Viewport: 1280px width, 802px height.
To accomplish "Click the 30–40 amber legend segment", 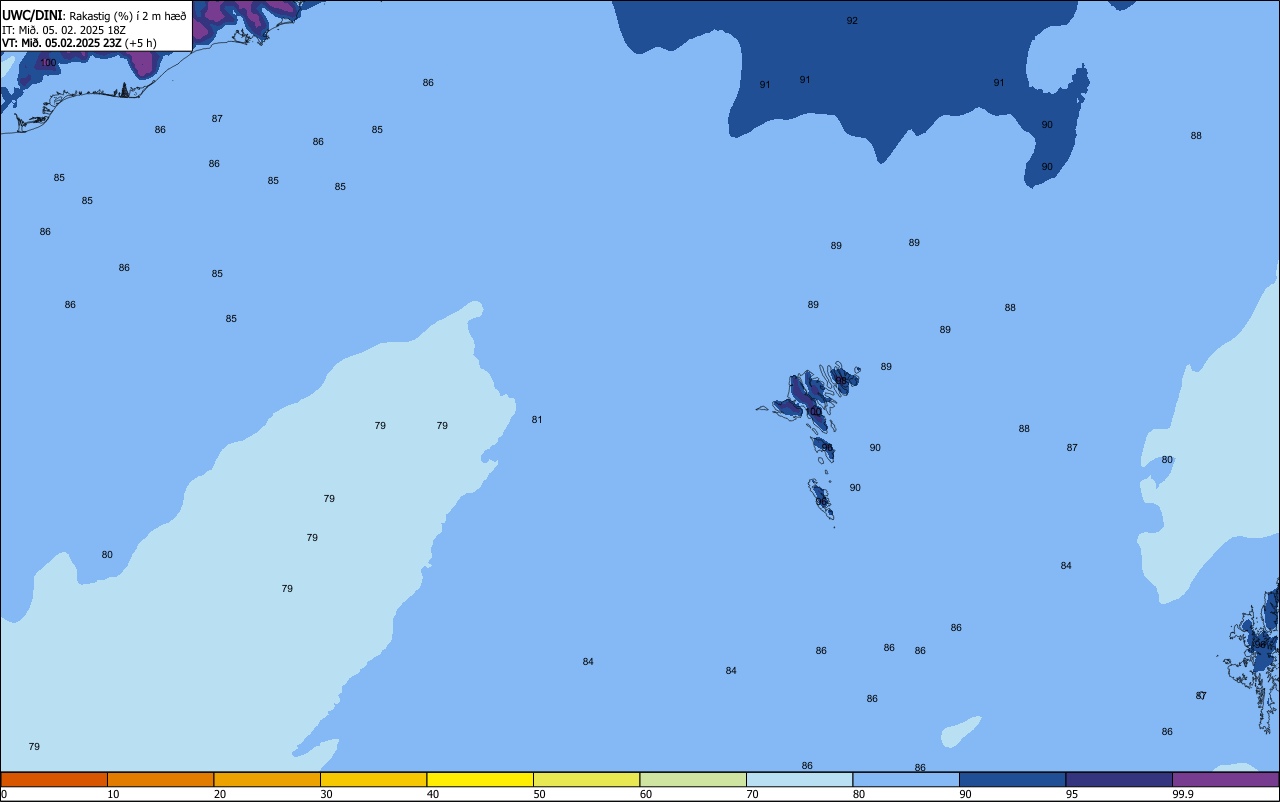I will [373, 779].
